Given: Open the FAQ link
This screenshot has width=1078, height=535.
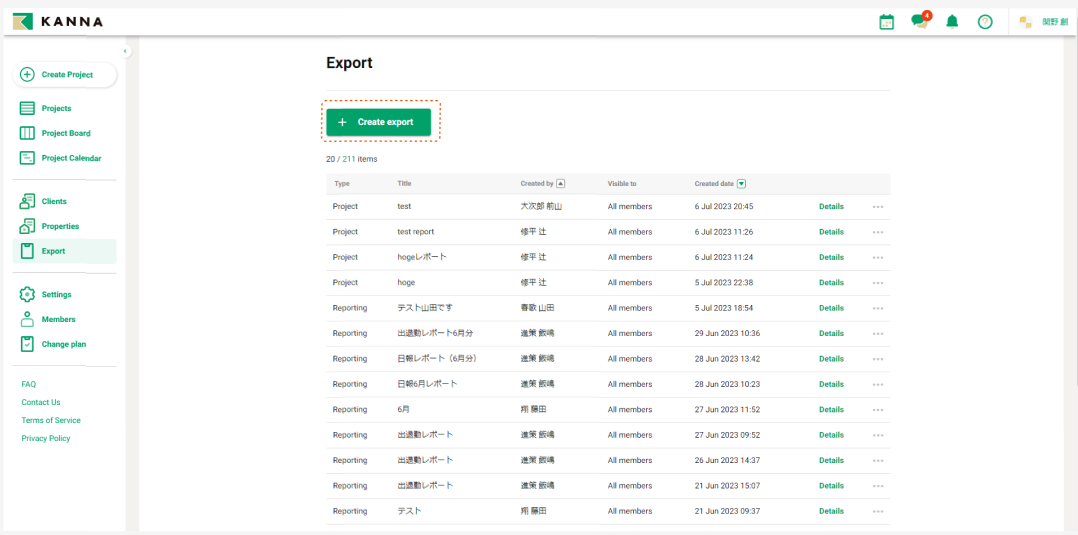Looking at the screenshot, I should 29,384.
